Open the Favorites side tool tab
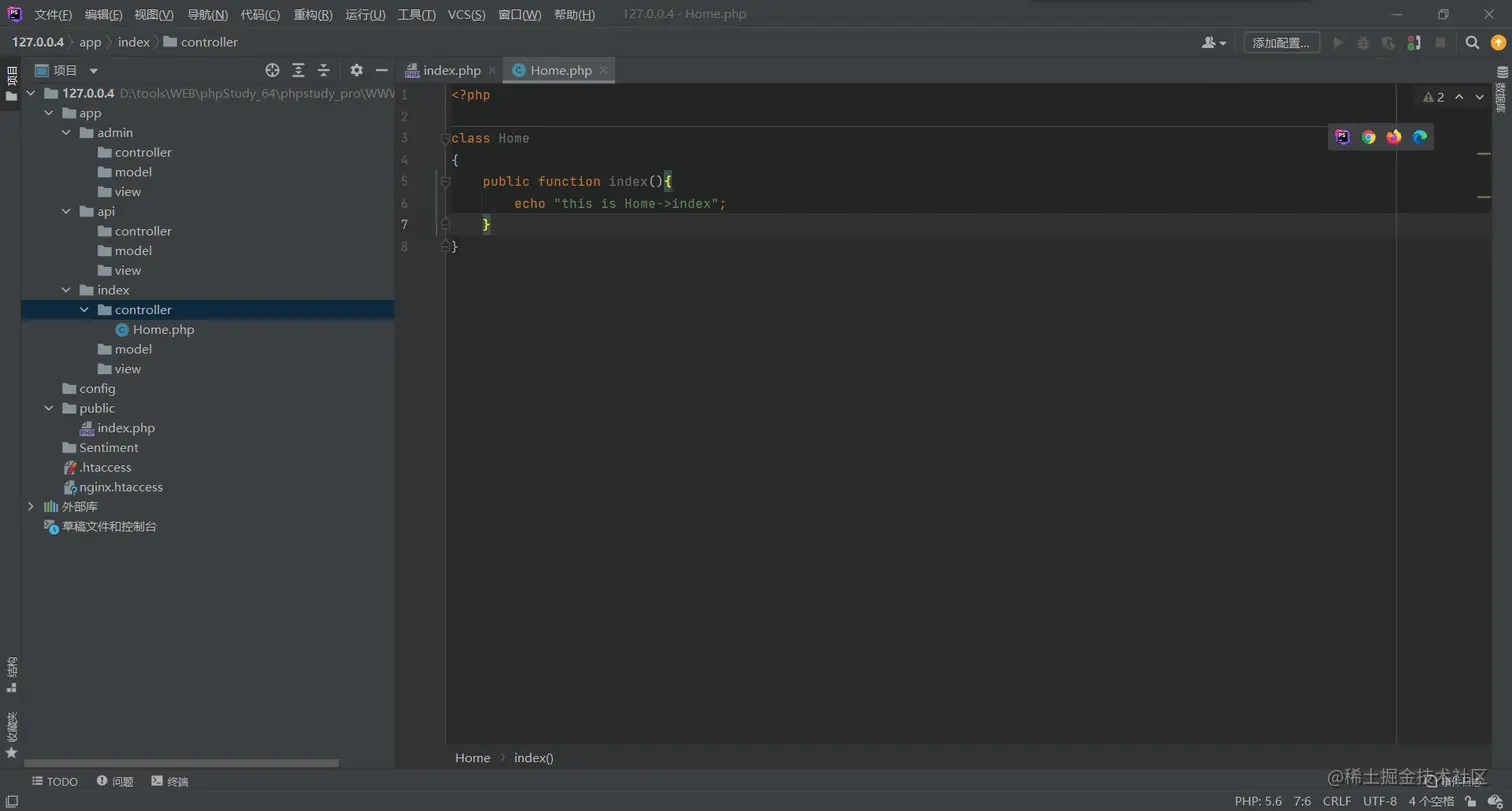 pos(12,733)
